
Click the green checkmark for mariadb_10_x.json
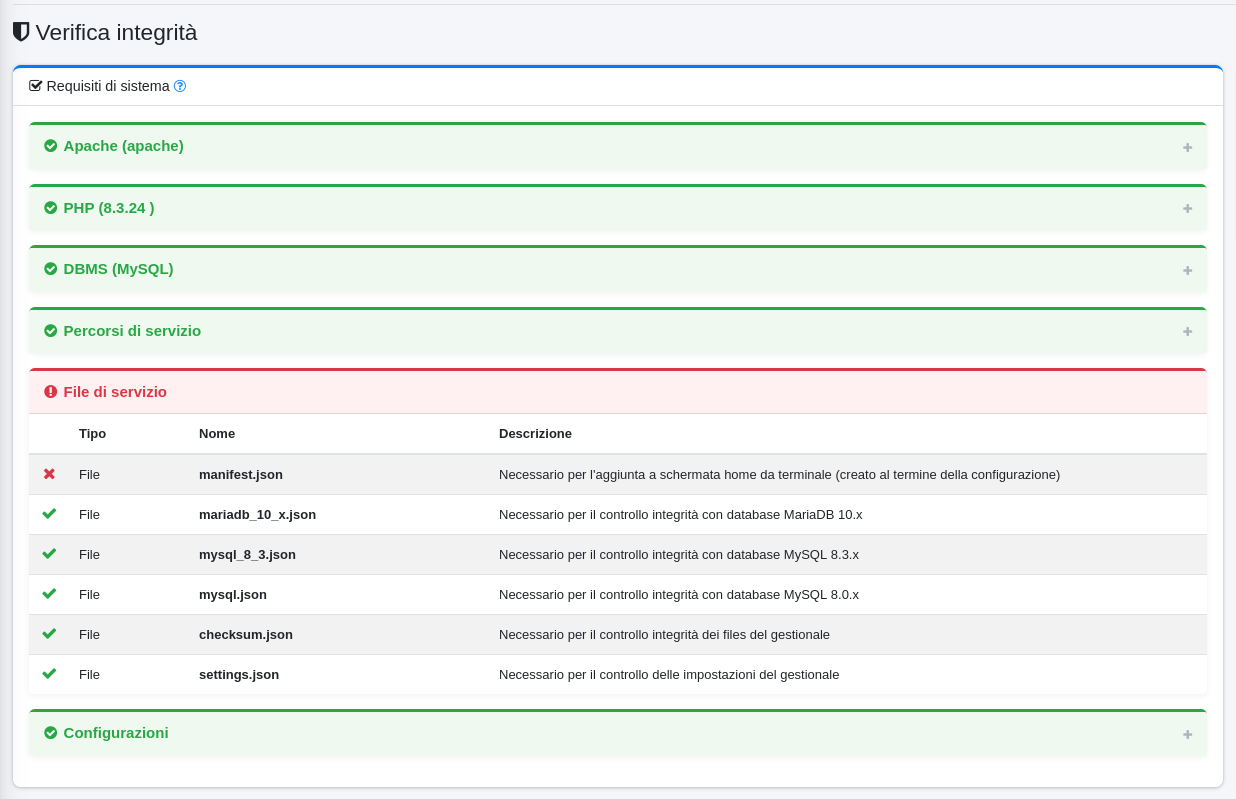point(49,514)
